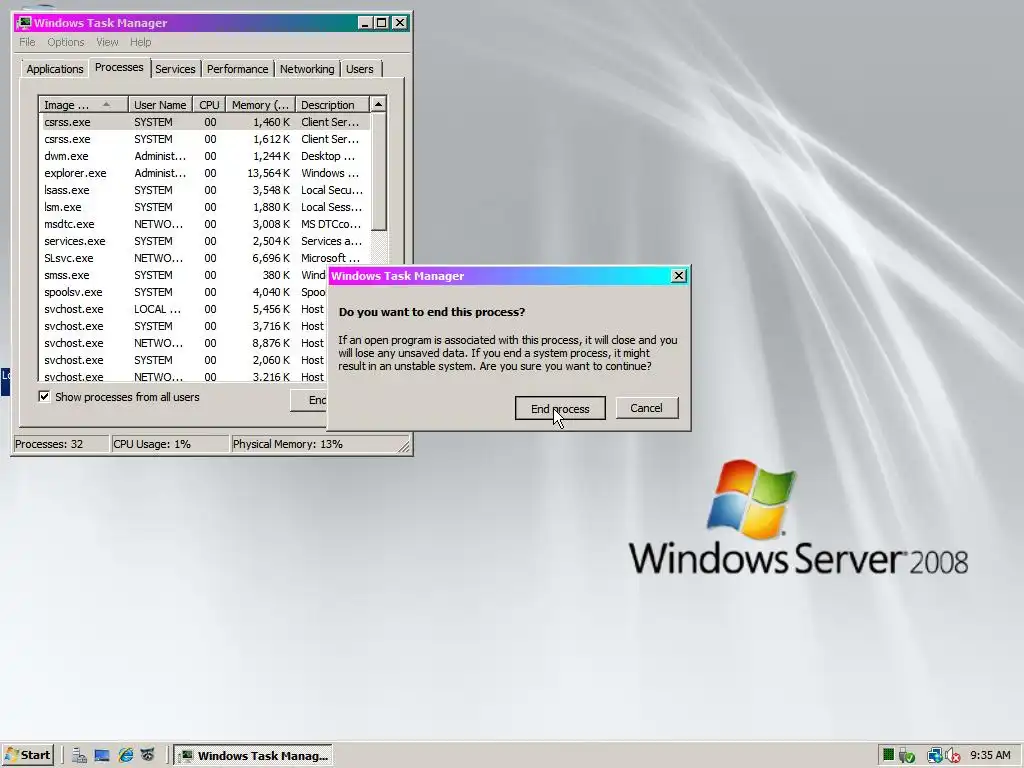The height and width of the screenshot is (768, 1024).
Task: Open the Help menu
Action: click(140, 42)
